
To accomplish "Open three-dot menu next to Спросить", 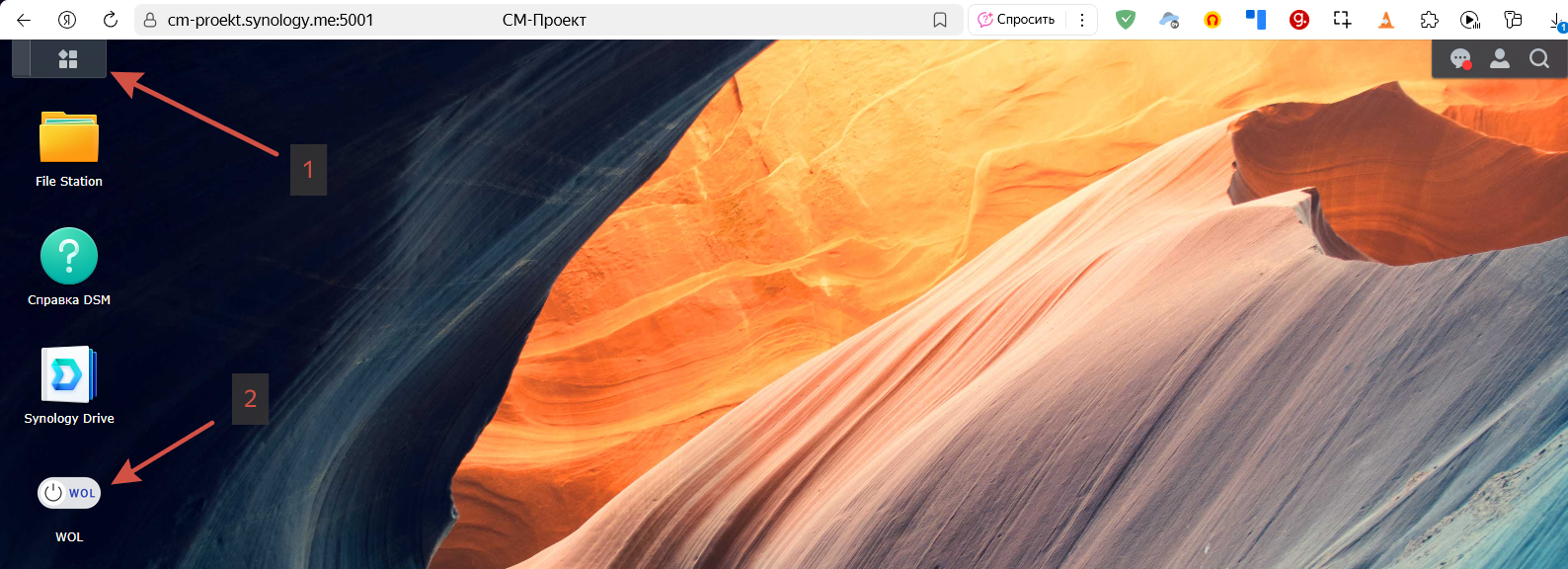I will coord(1082,20).
